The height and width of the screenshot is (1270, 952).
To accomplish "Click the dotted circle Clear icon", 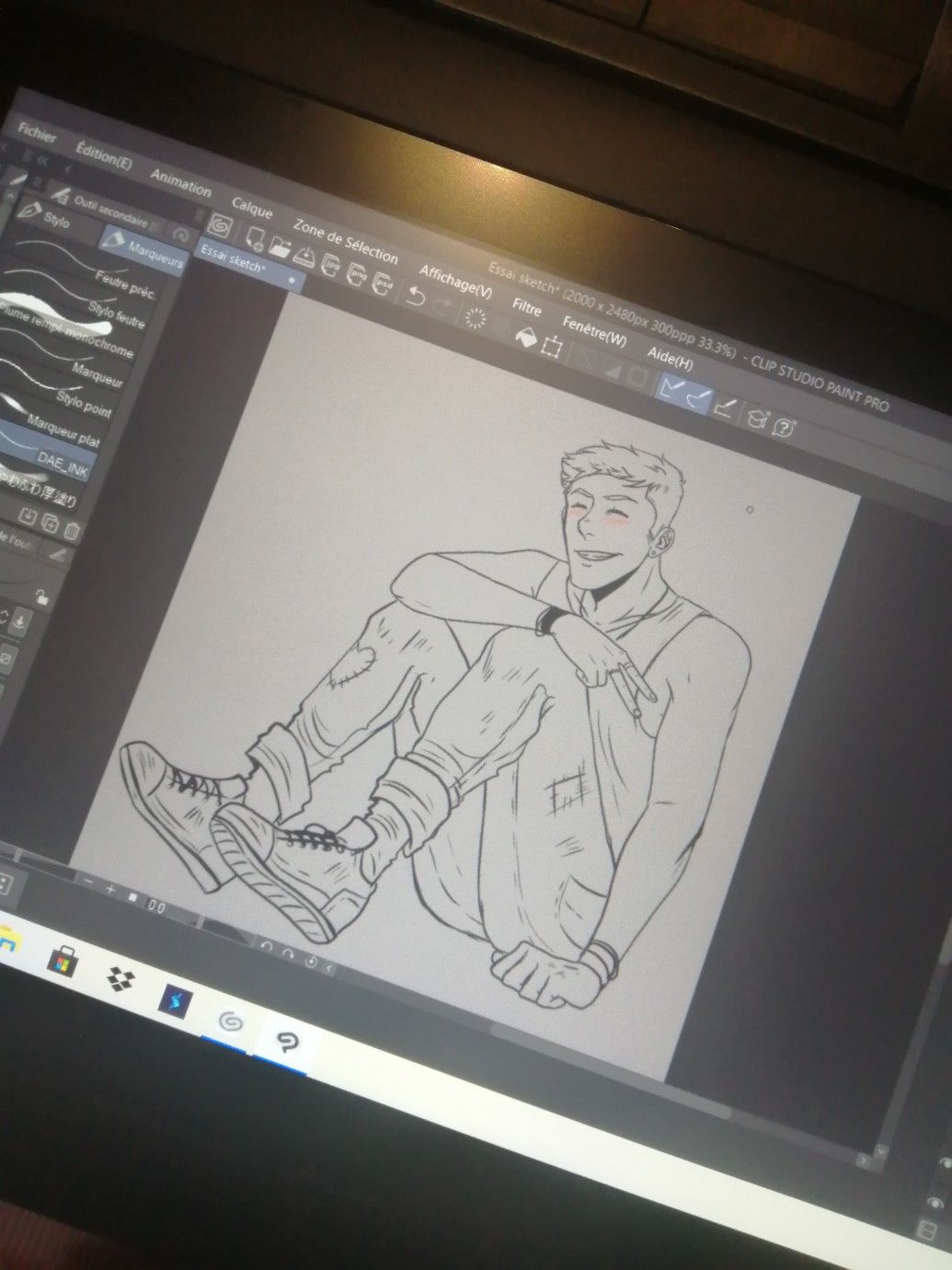I will click(476, 318).
